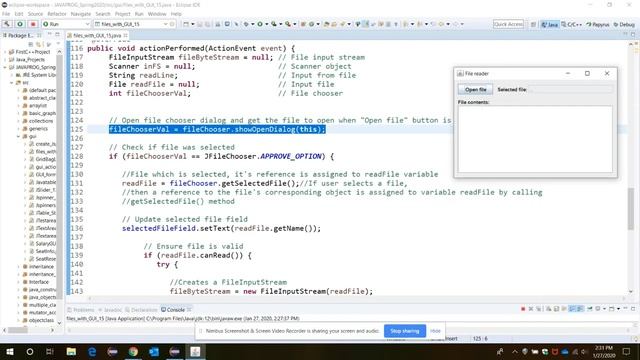
Task: Switch to the C/C++ perspective
Action: click(x=571, y=24)
